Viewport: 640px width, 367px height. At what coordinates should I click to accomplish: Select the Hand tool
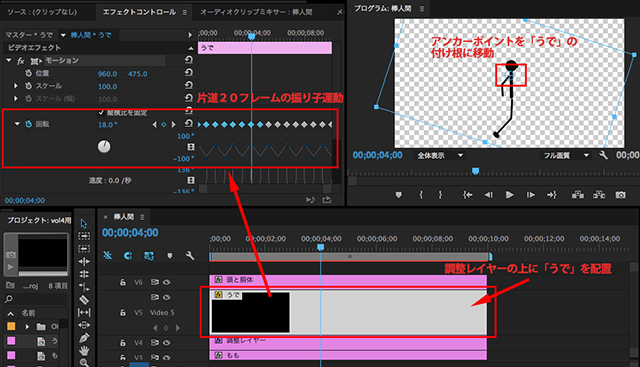84,350
